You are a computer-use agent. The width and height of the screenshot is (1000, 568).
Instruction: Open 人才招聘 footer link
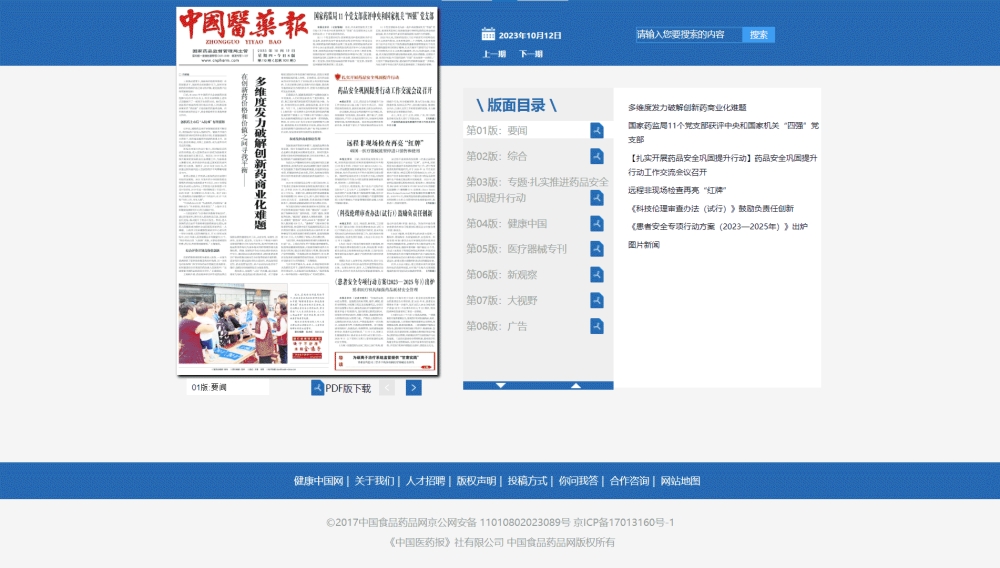pos(425,481)
